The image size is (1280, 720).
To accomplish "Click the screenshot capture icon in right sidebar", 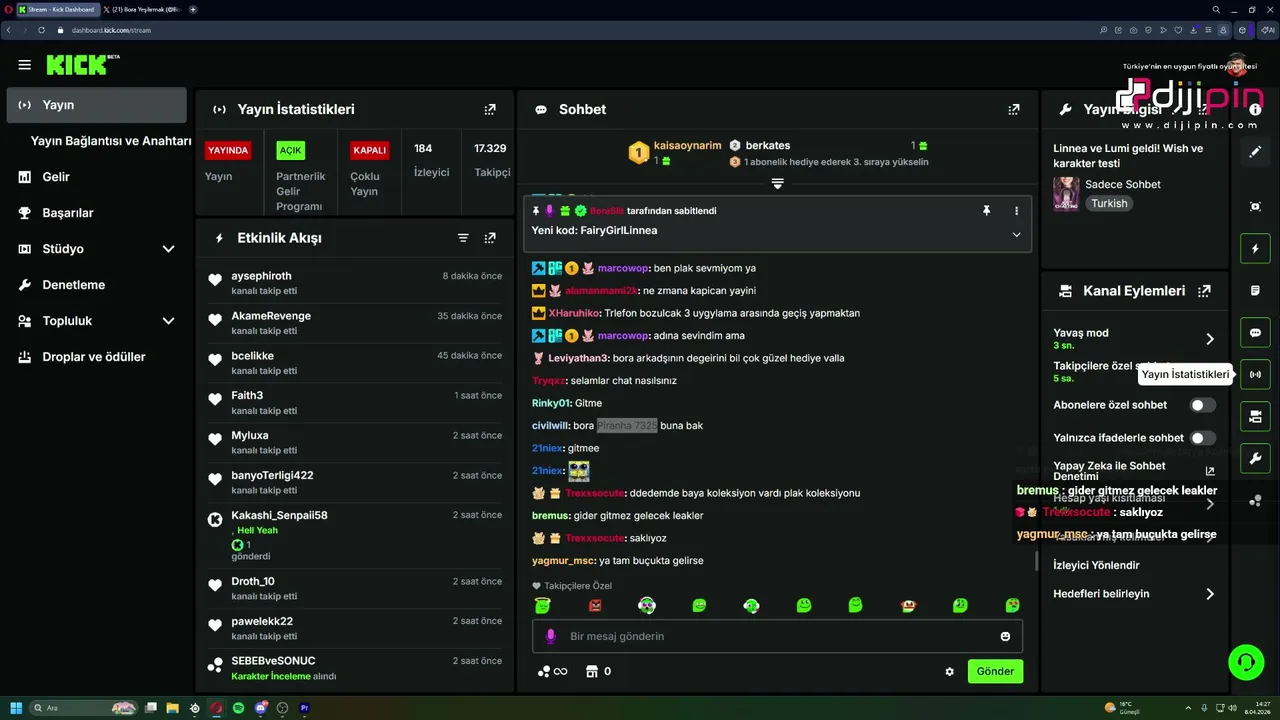I will point(1255,206).
